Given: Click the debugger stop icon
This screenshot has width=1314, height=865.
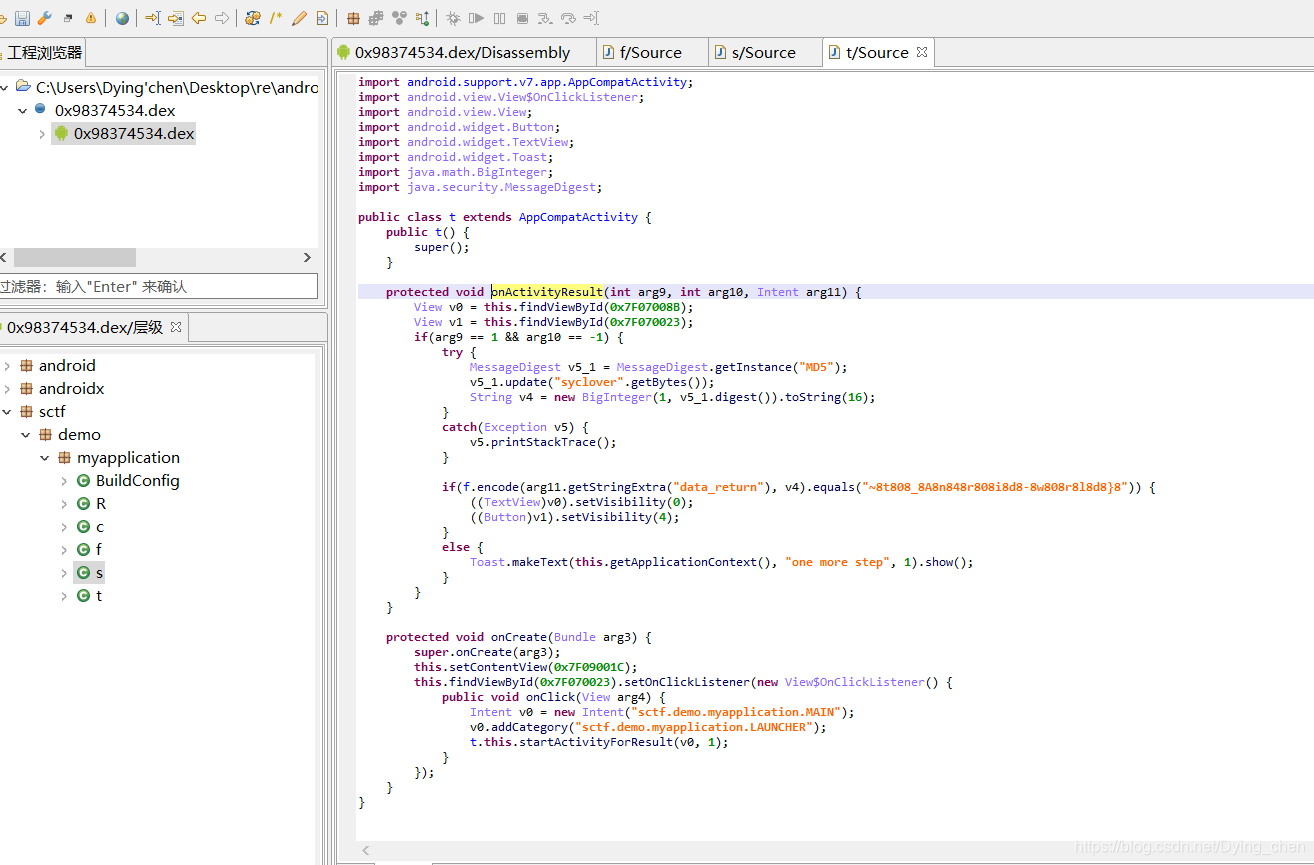Looking at the screenshot, I should [522, 18].
